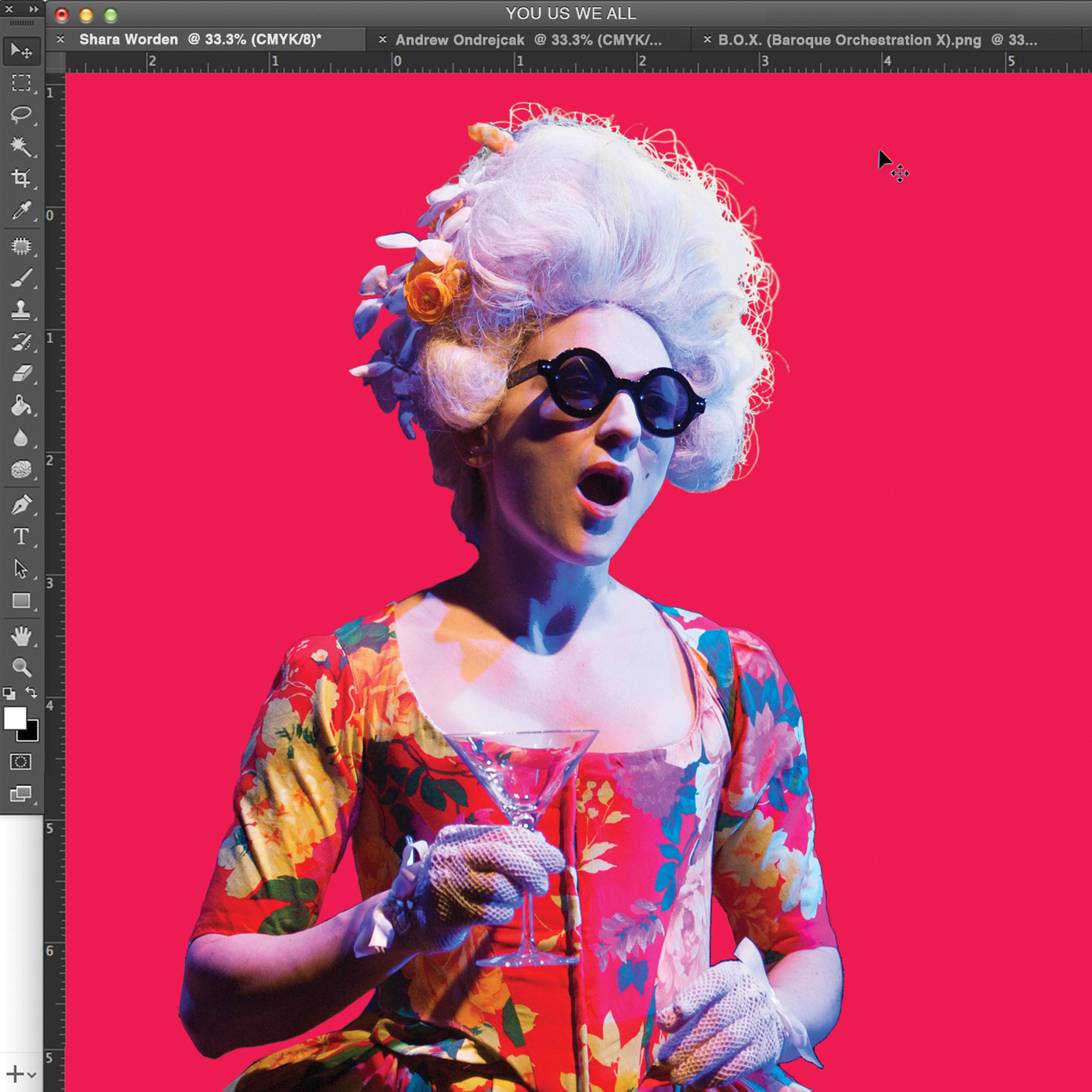The width and height of the screenshot is (1092, 1092).
Task: Choose the Clone Stamp tool
Action: click(x=22, y=310)
